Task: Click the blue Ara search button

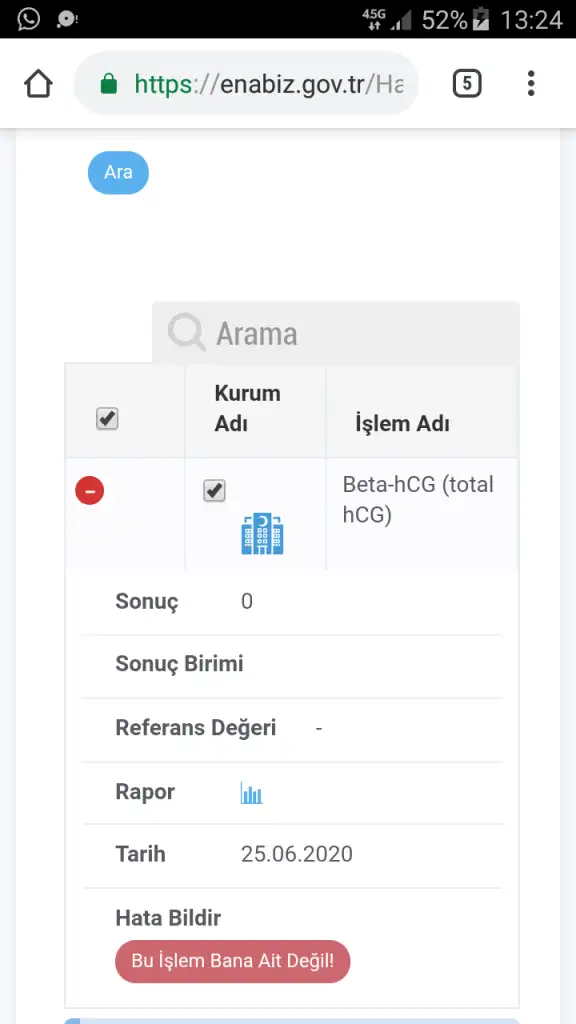Action: click(x=118, y=172)
